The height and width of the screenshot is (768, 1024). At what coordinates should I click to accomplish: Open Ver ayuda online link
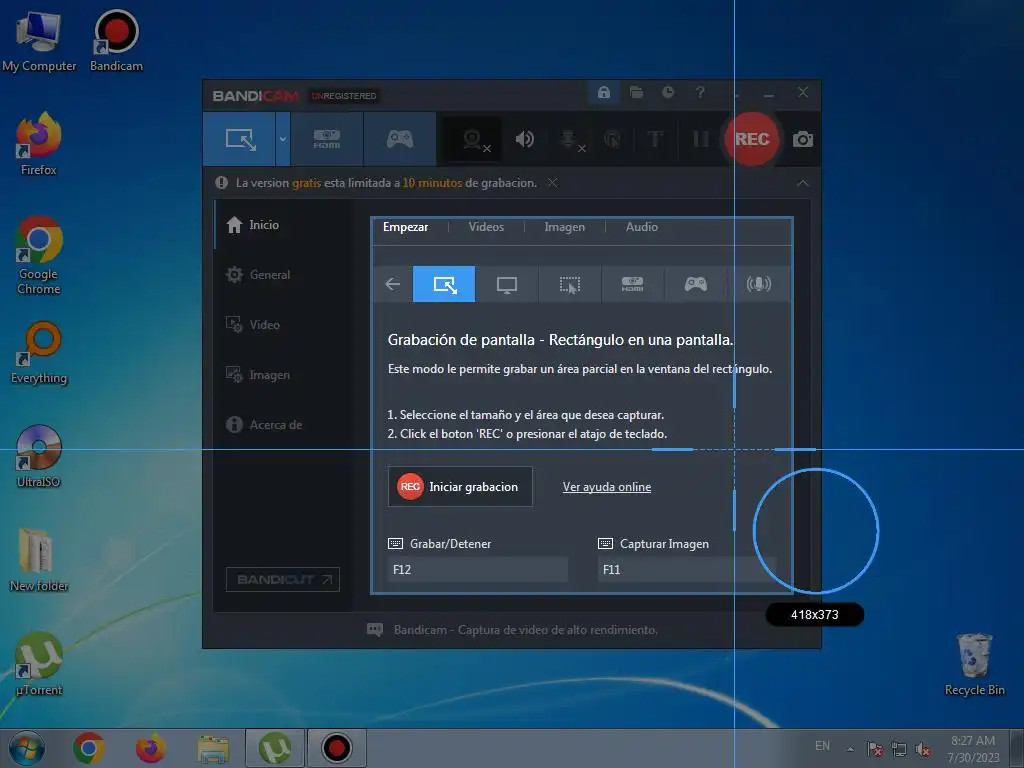[x=607, y=487]
